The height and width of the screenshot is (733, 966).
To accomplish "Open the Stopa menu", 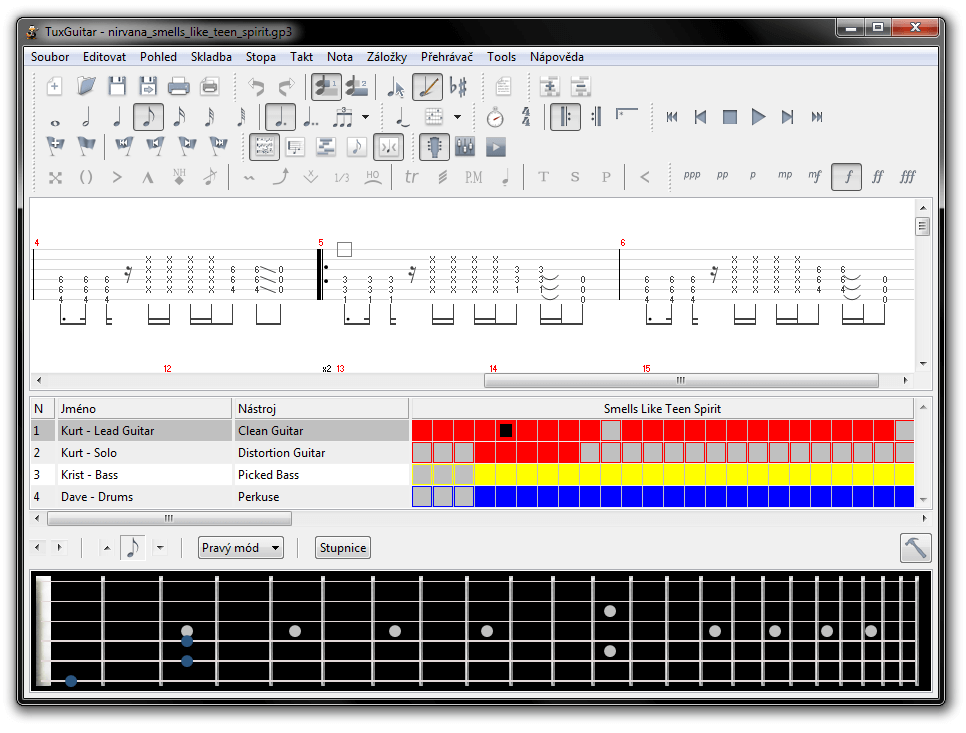I will [261, 57].
